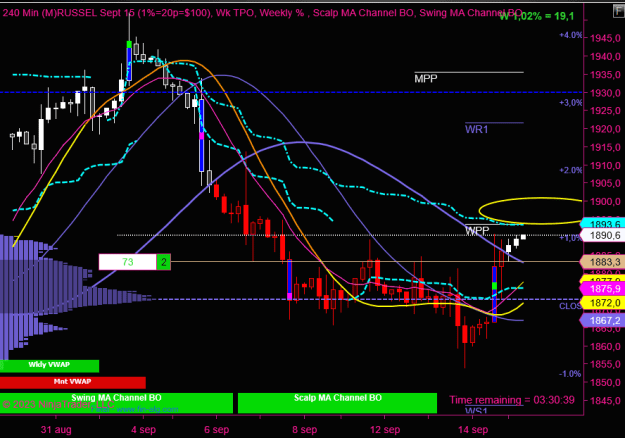This screenshot has width=625, height=438.
Task: Click the purple 1867,2 price marker
Action: pyautogui.click(x=603, y=320)
